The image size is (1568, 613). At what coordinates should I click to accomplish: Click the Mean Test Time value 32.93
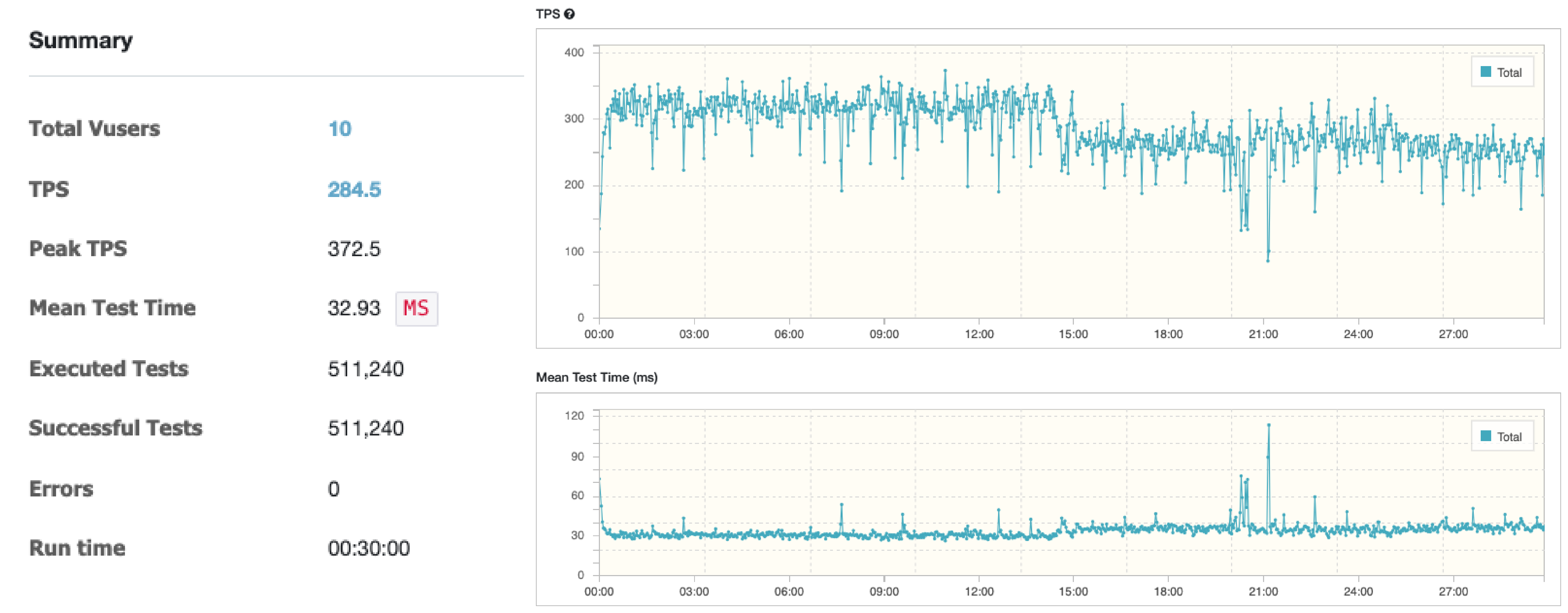point(354,308)
